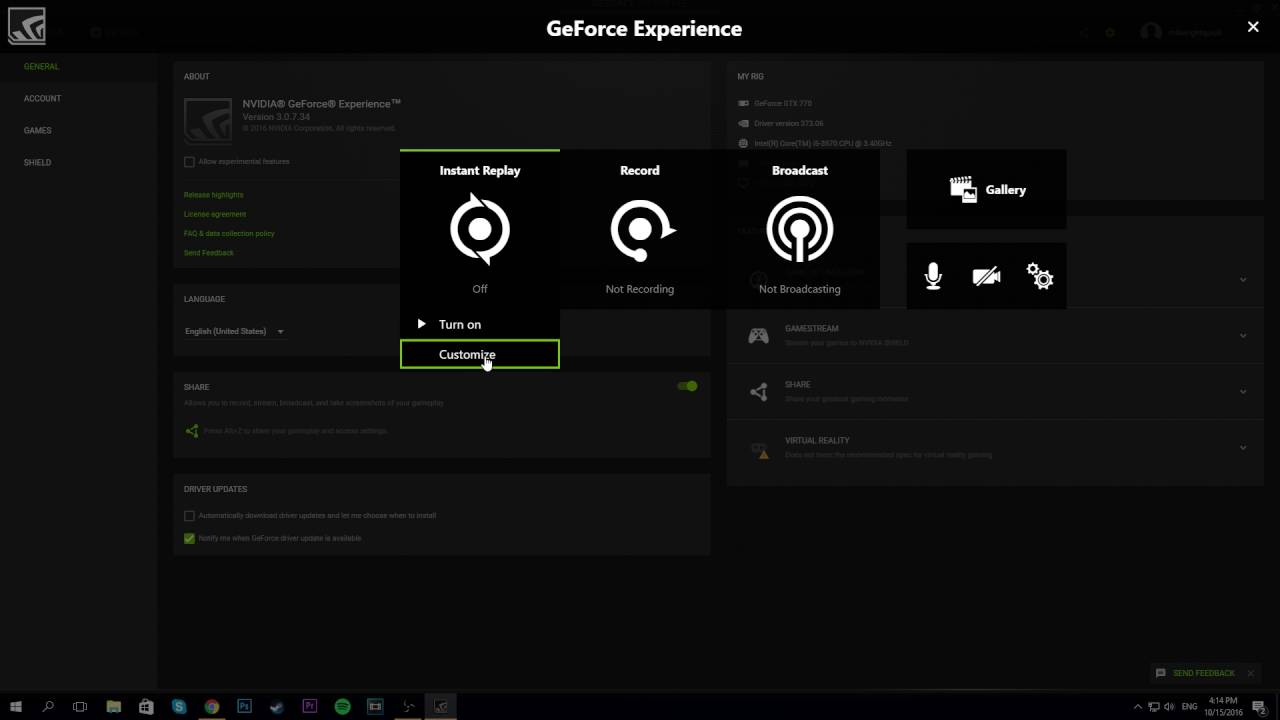Click the SHARE feature icon
This screenshot has width=1280, height=720.
759,392
